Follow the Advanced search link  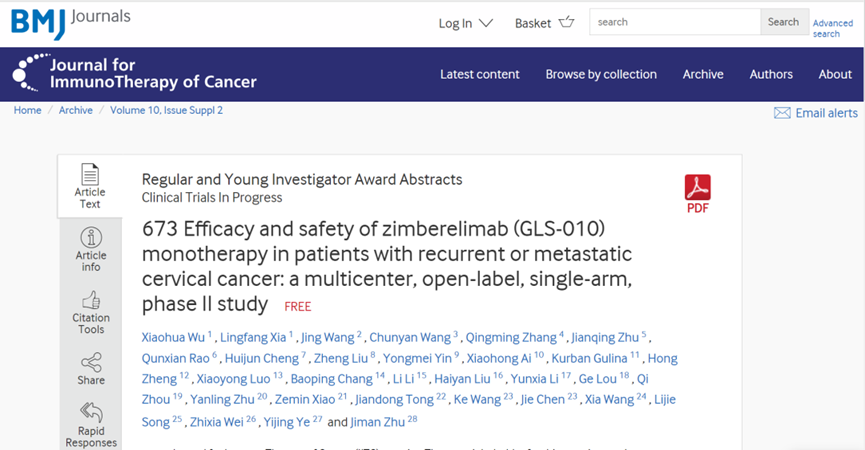tap(832, 28)
